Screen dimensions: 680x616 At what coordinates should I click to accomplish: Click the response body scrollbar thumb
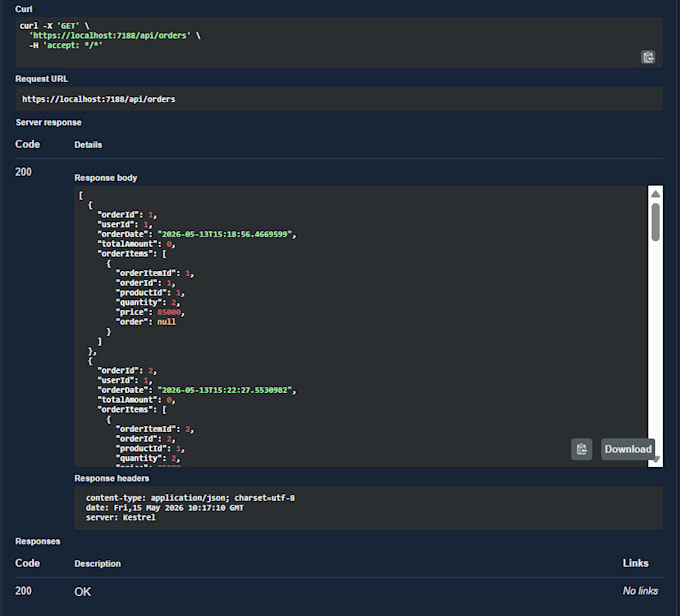point(655,222)
